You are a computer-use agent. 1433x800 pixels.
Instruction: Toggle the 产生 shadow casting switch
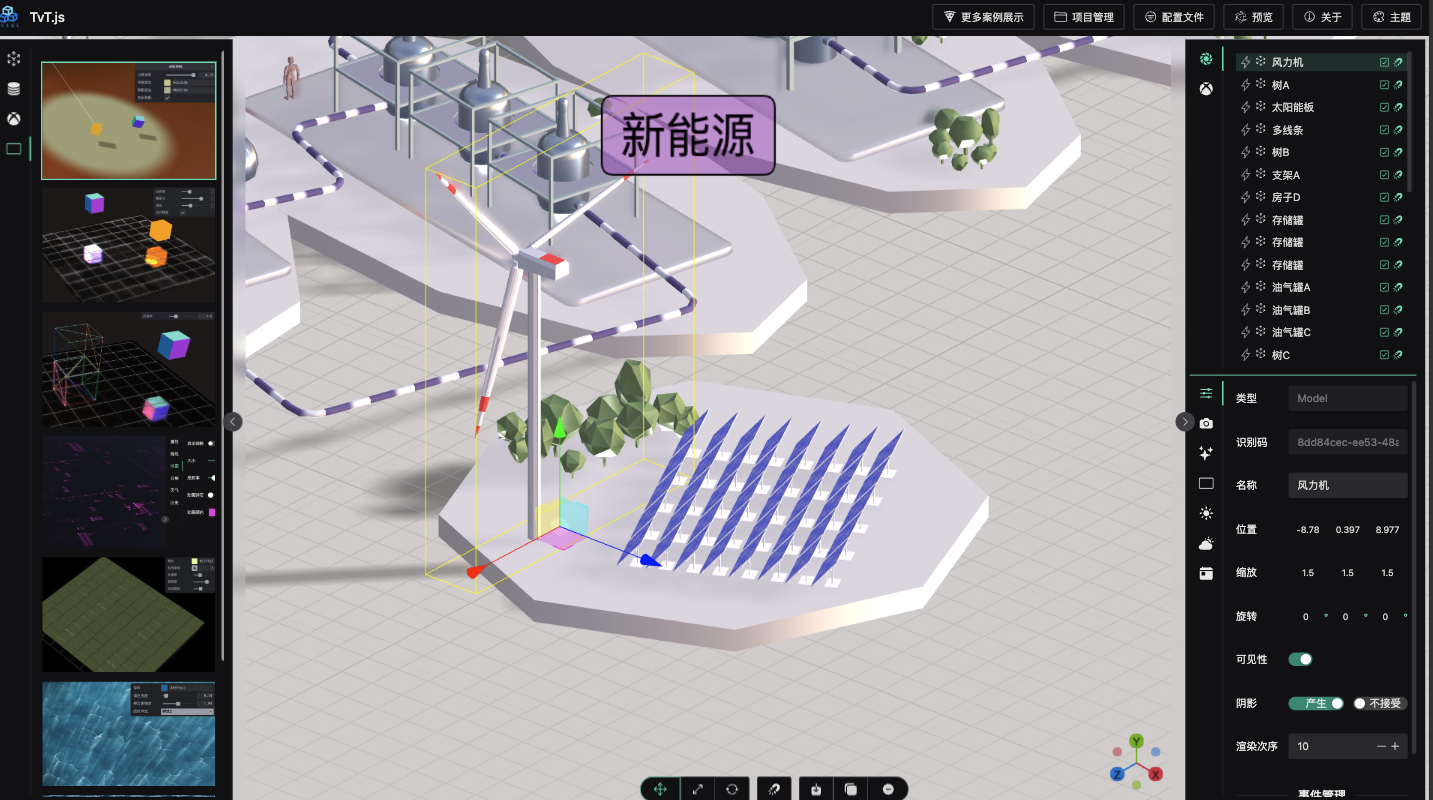click(1316, 703)
